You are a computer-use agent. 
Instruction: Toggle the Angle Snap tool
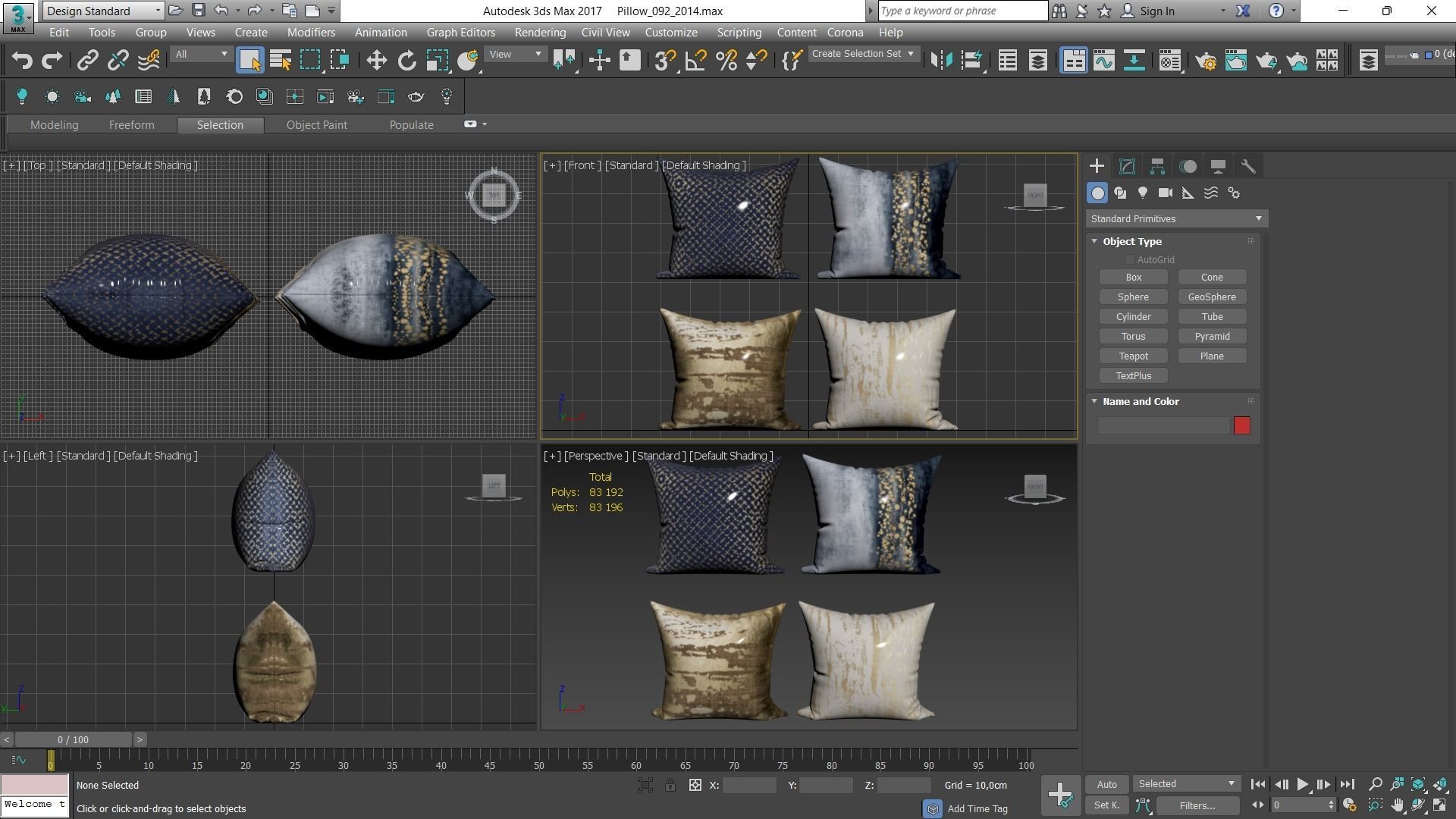click(695, 60)
